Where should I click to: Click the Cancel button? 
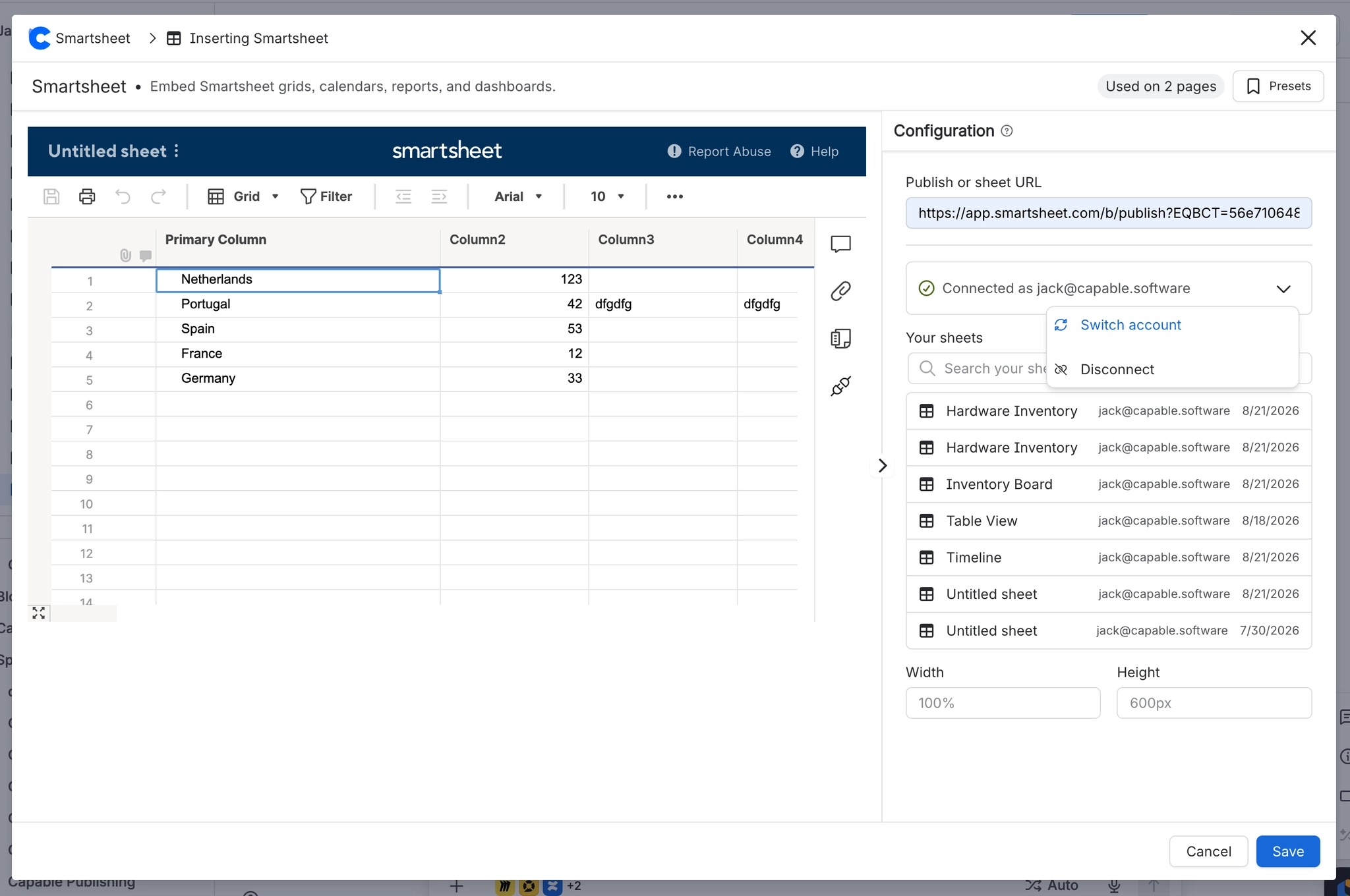[x=1208, y=851]
